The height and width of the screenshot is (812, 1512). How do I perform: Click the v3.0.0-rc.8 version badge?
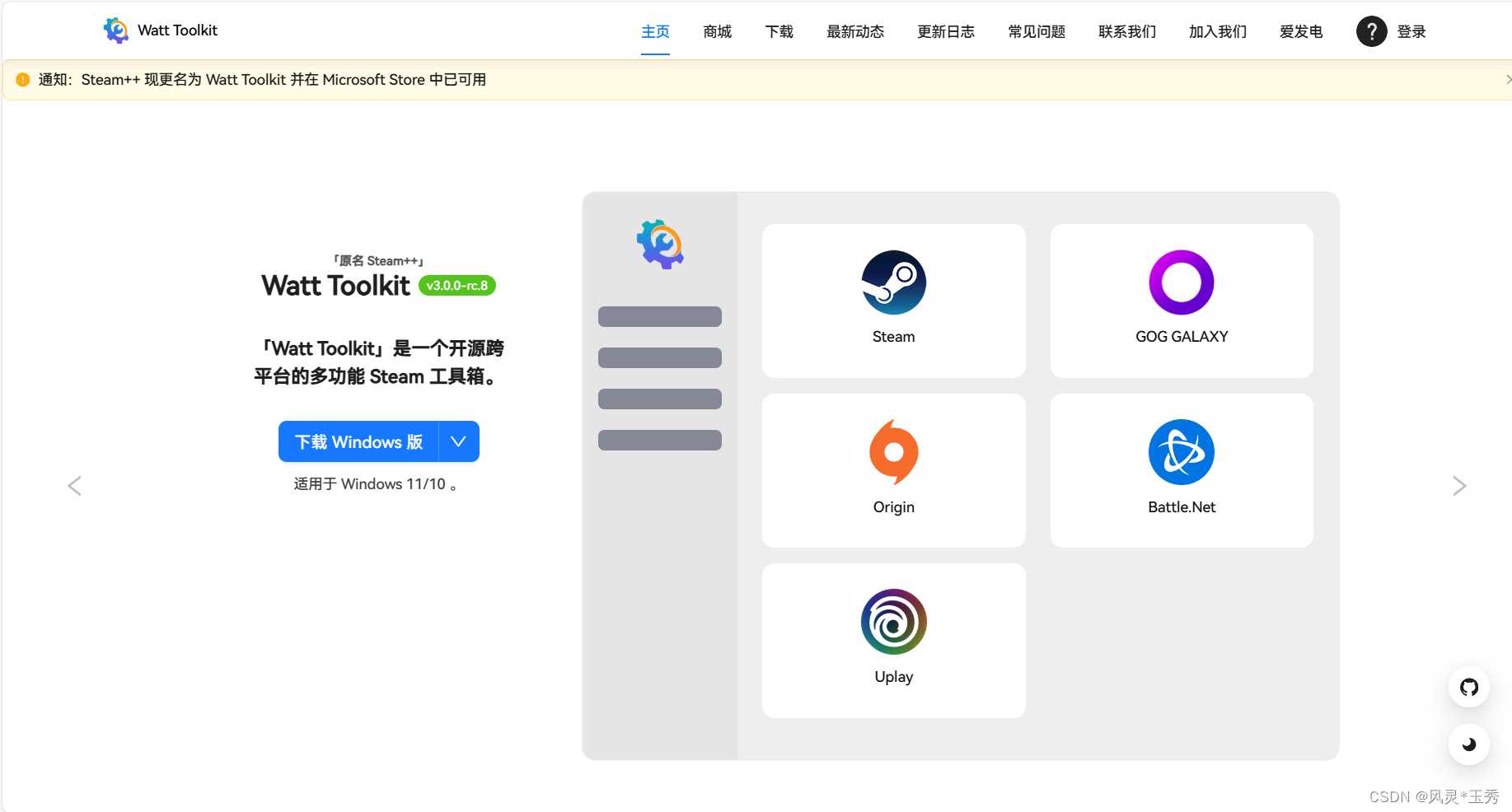pos(457,286)
